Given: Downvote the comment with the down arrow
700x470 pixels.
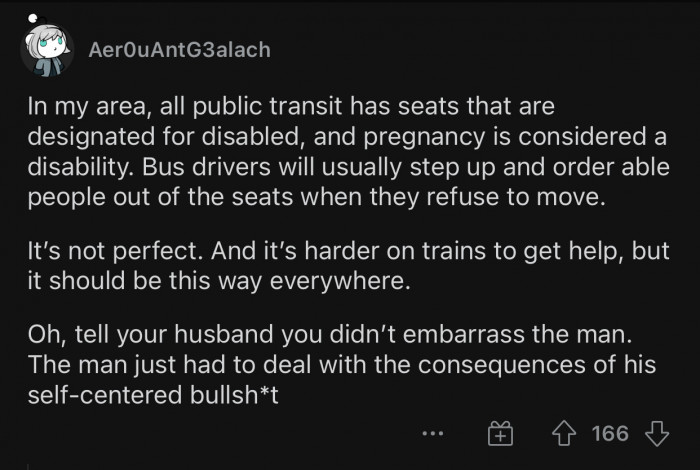Looking at the screenshot, I should tap(656, 433).
